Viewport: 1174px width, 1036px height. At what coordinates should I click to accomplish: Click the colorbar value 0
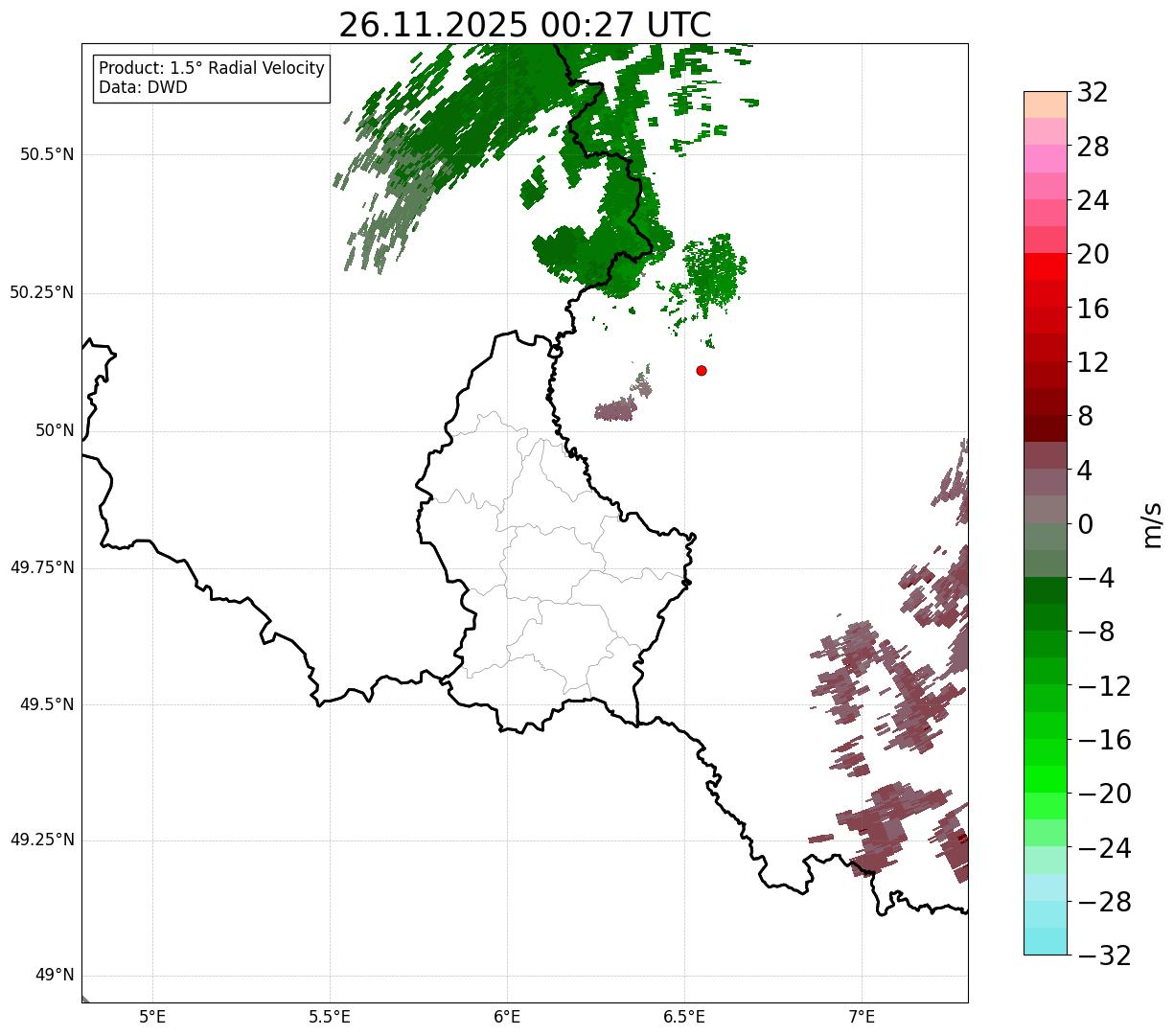[x=1085, y=524]
